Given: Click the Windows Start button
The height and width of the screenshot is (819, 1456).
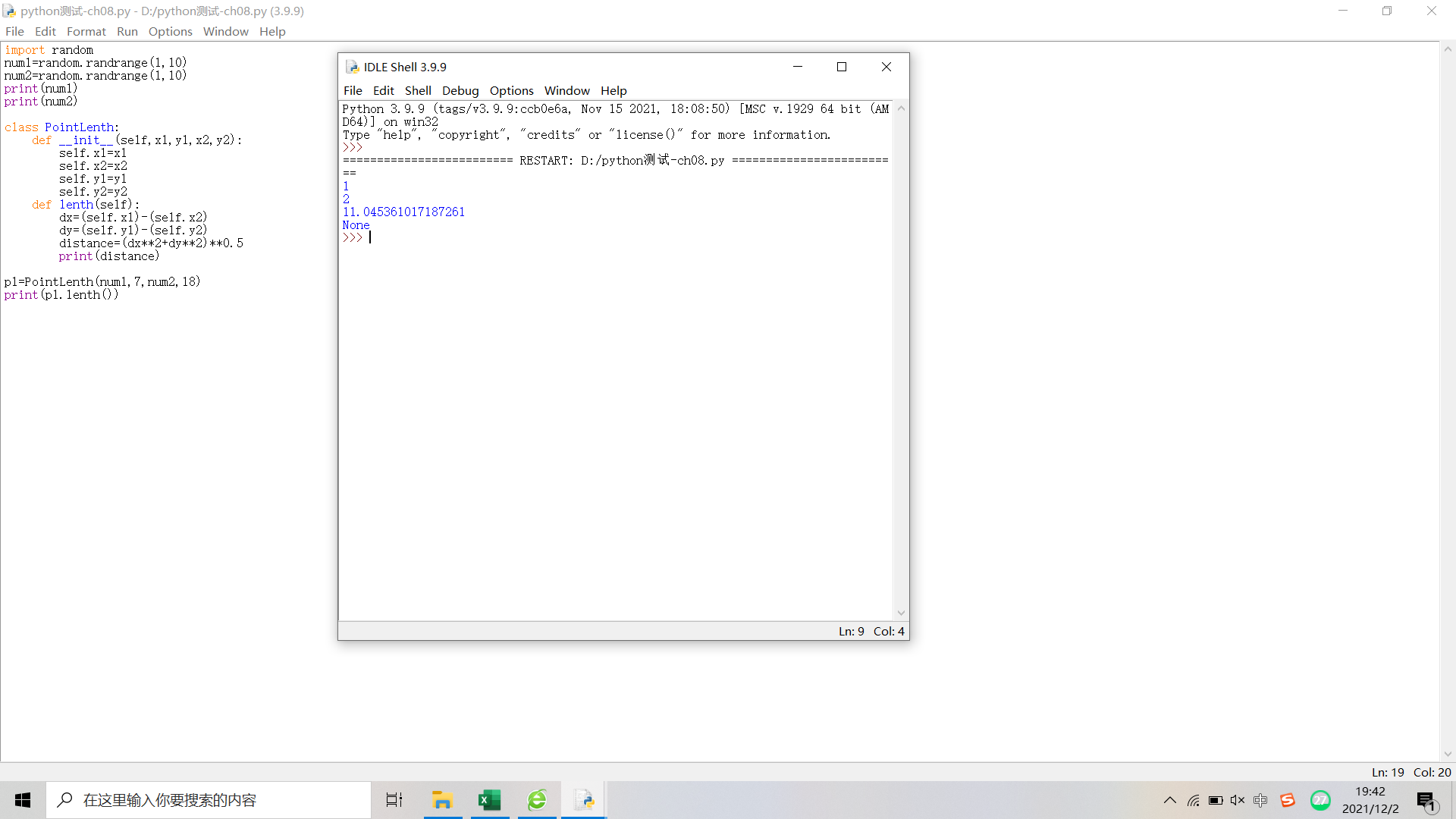Looking at the screenshot, I should pyautogui.click(x=23, y=800).
